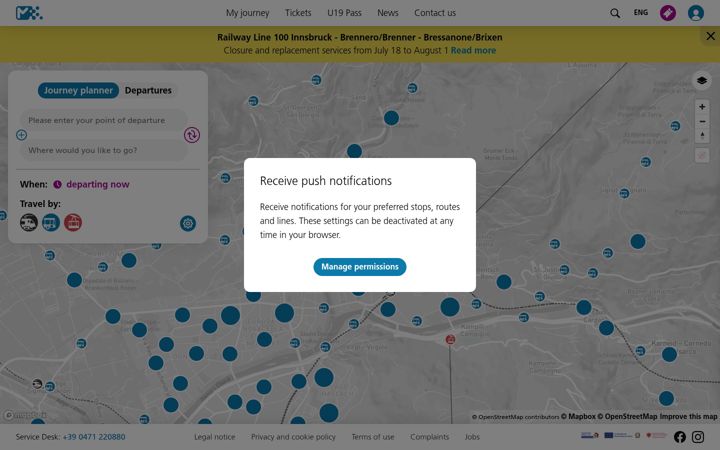The width and height of the screenshot is (720, 450).
Task: Open the Contact us menu
Action: [x=435, y=13]
